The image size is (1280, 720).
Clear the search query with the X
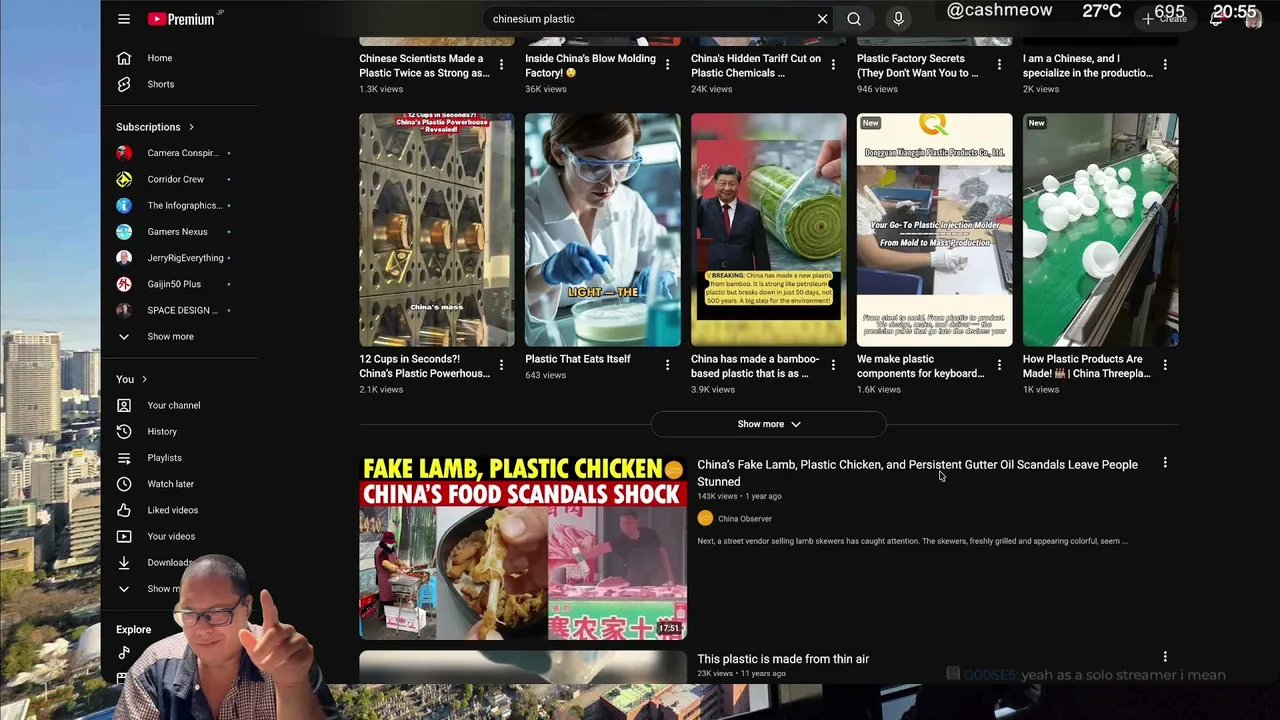822,19
